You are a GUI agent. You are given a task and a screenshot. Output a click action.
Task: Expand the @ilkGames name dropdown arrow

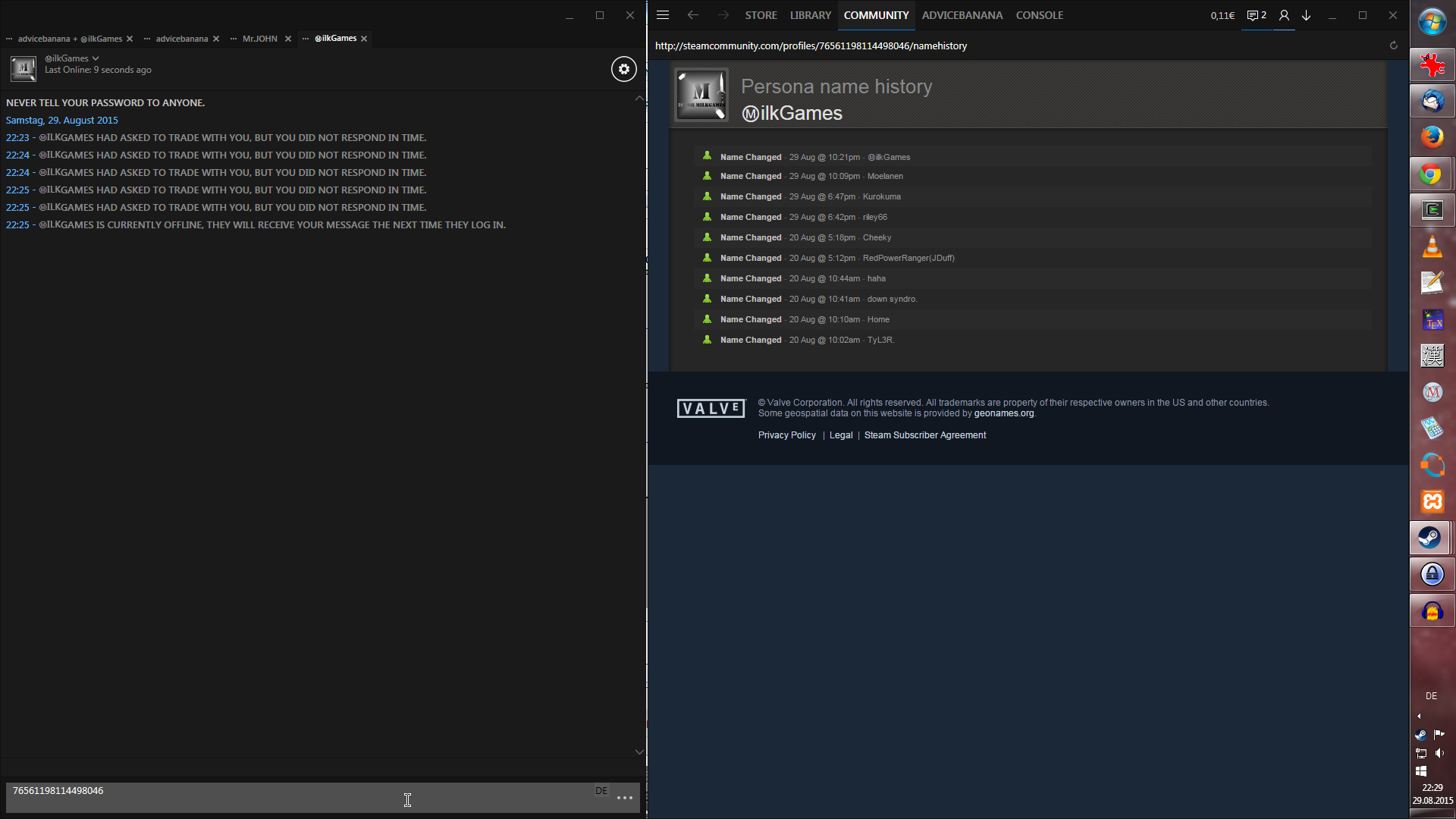pos(96,58)
